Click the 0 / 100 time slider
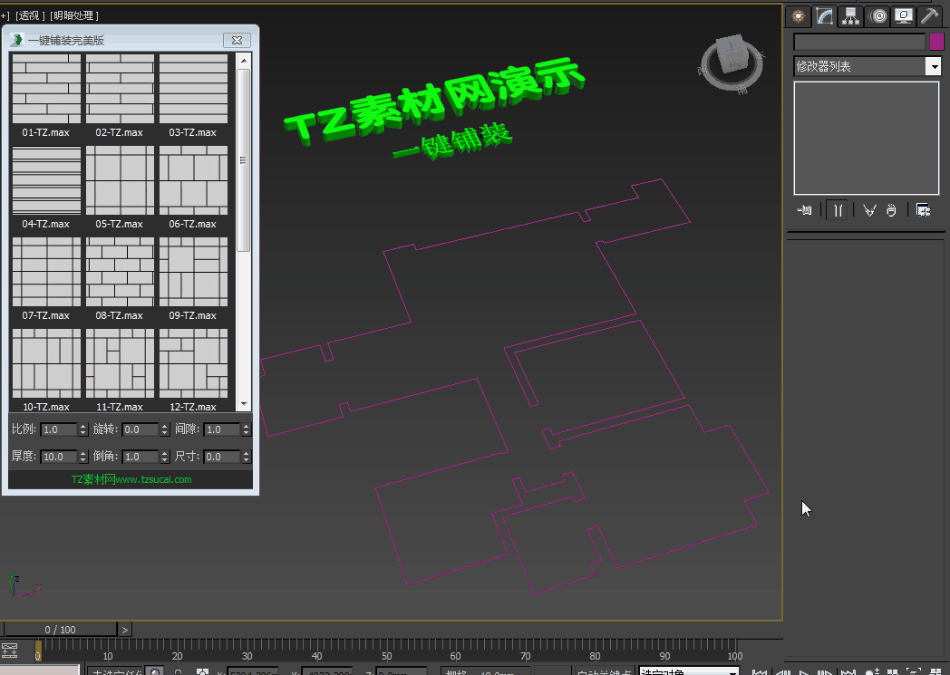Screen dimensions: 950x675 tap(61, 630)
